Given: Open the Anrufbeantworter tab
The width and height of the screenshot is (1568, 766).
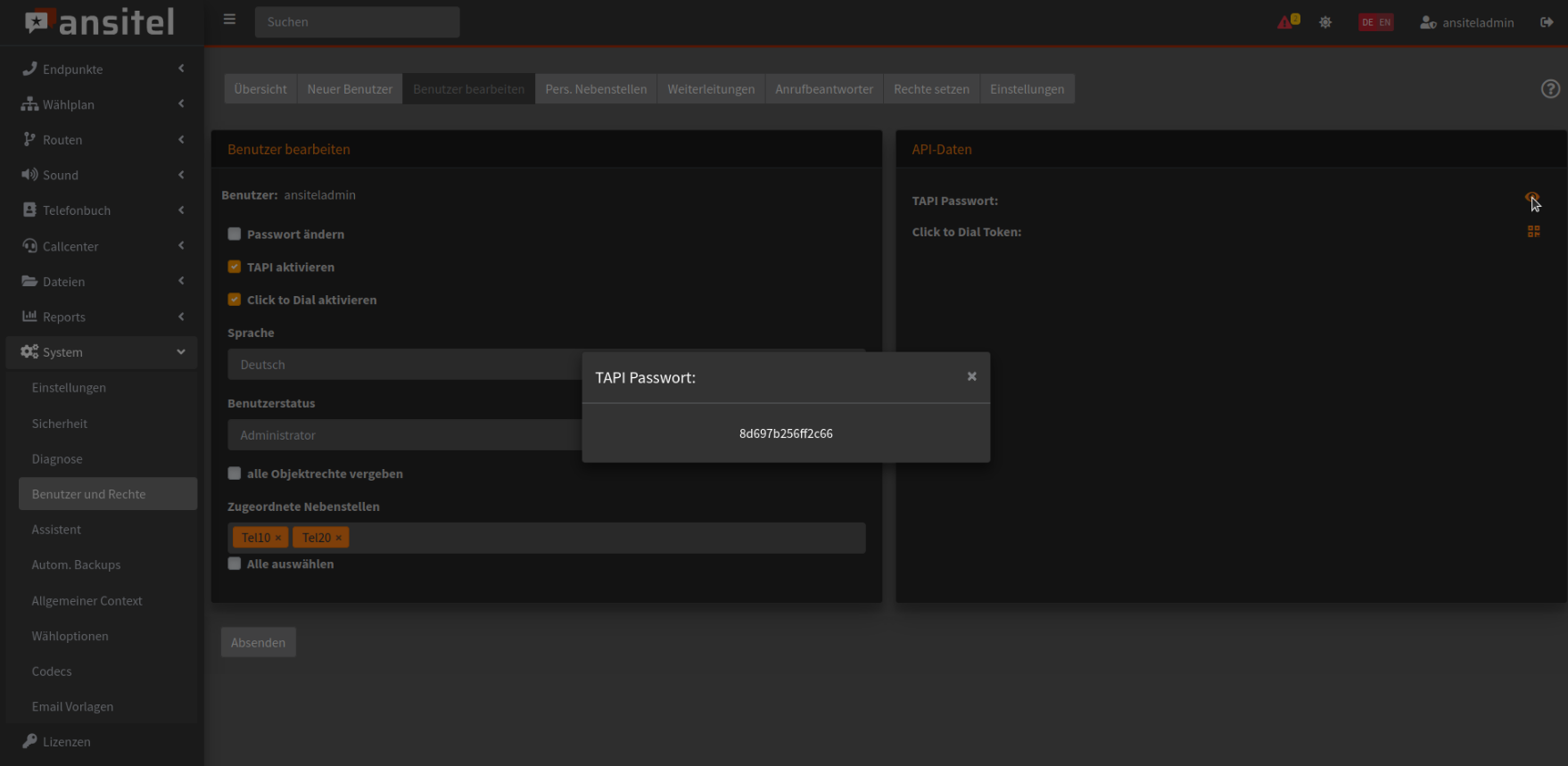Looking at the screenshot, I should pyautogui.click(x=824, y=89).
